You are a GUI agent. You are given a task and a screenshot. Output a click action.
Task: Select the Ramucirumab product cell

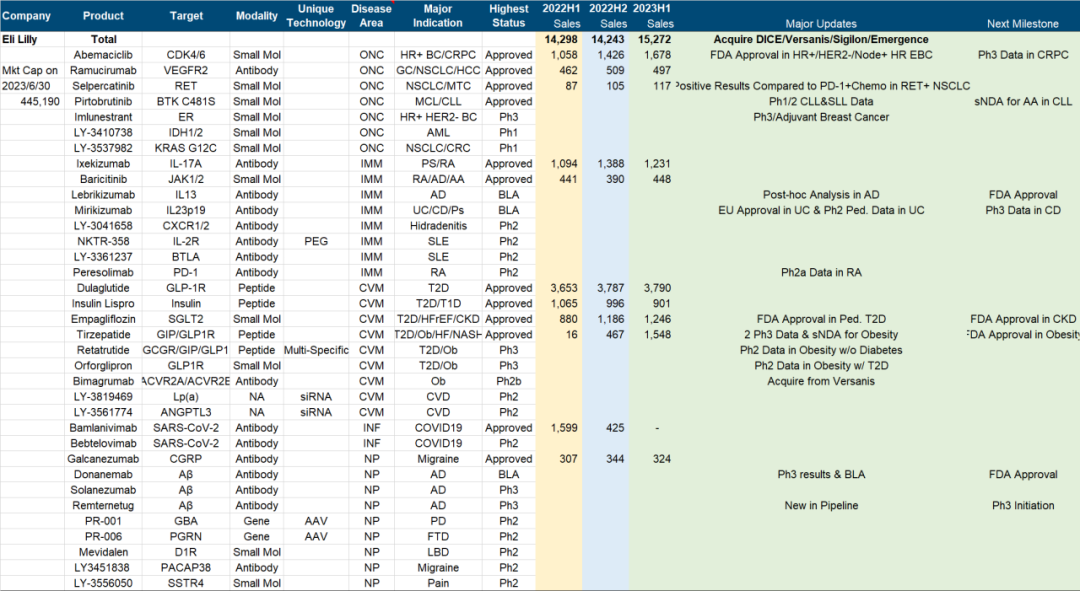coord(103,70)
